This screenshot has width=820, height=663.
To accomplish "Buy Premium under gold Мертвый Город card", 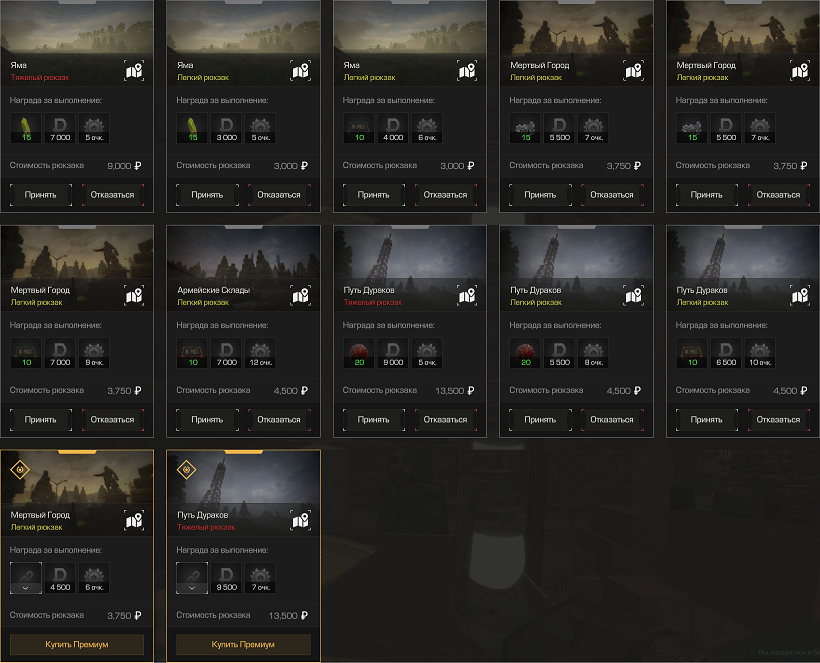I will pyautogui.click(x=77, y=645).
